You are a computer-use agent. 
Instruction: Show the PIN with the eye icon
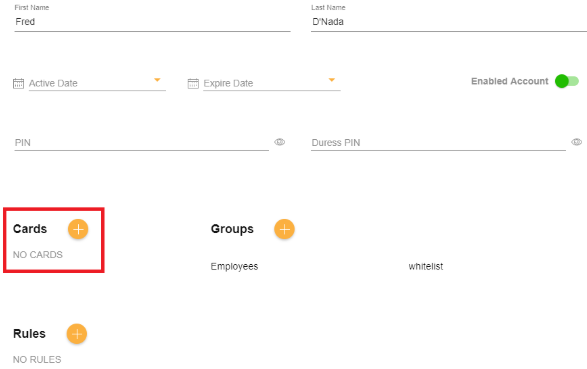click(280, 142)
